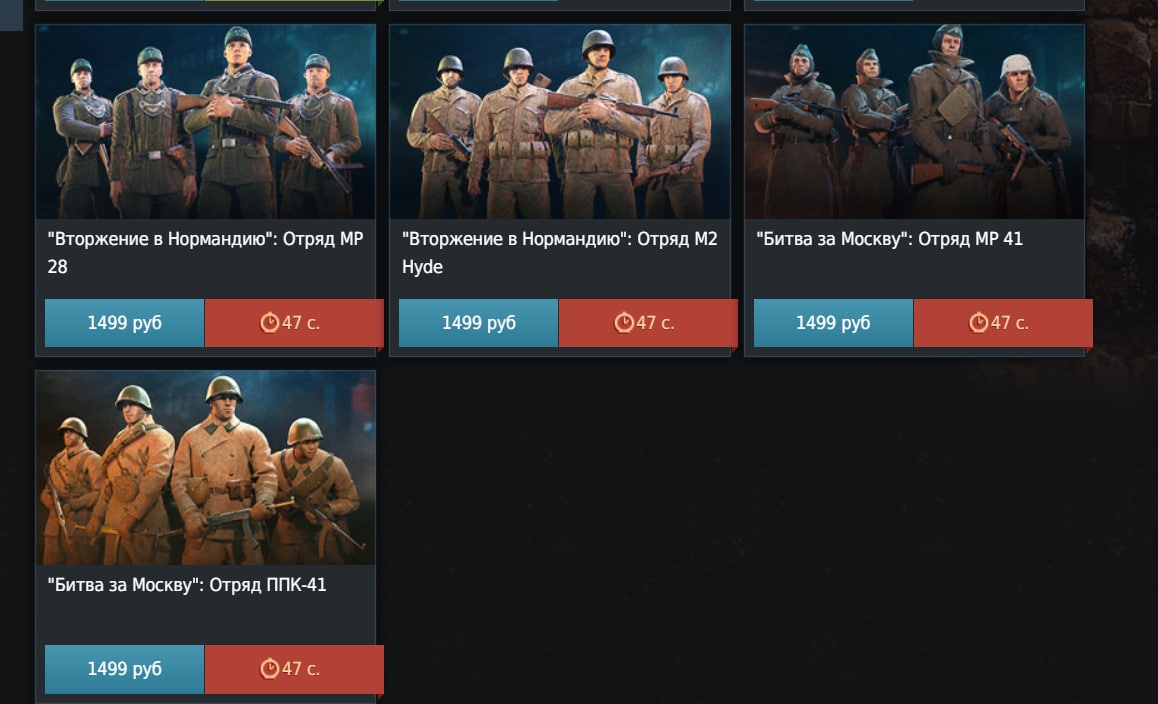The image size is (1158, 704).
Task: Open the ППК-41 squad image
Action: (205, 468)
